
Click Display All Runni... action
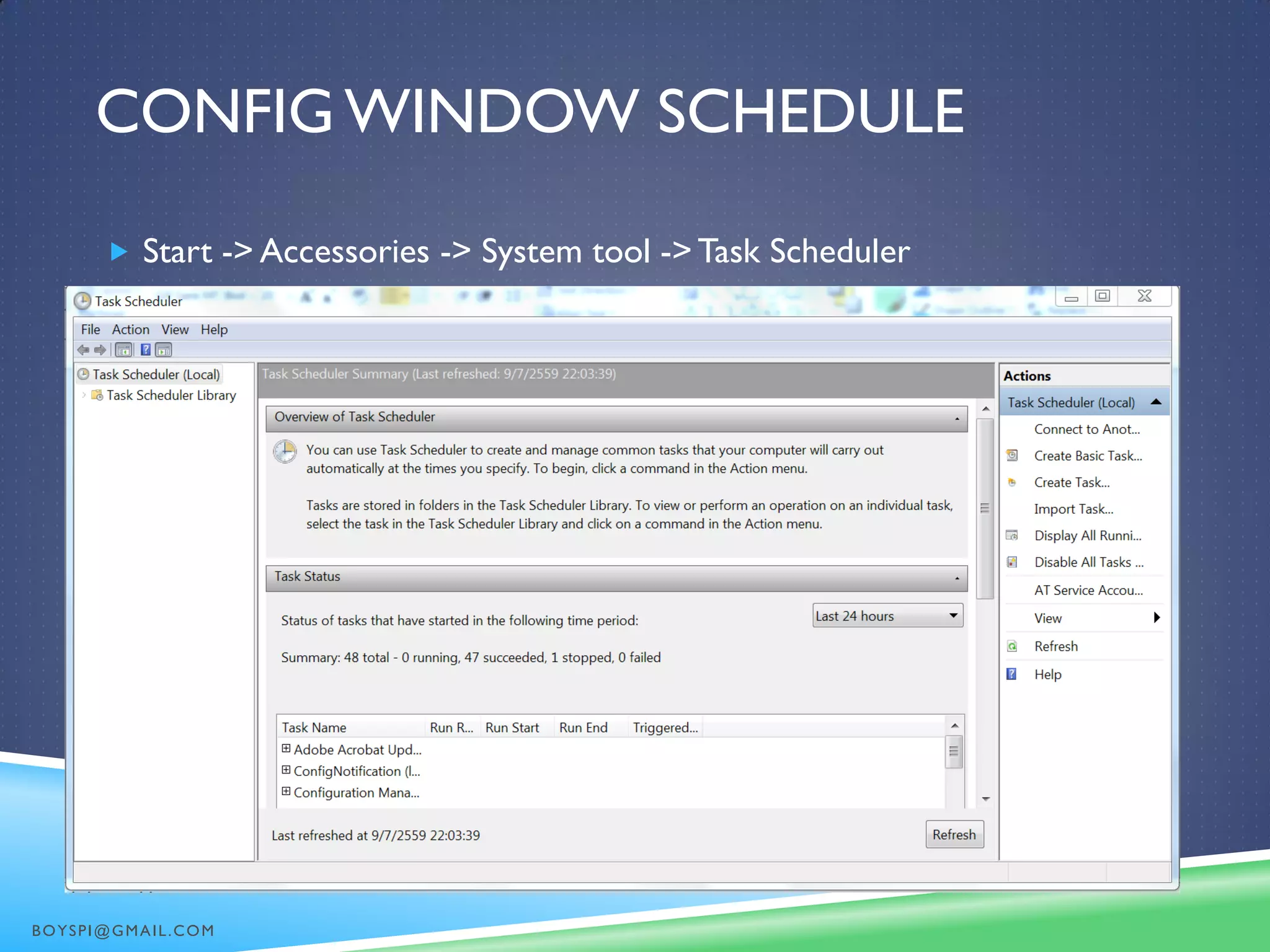click(x=1088, y=535)
